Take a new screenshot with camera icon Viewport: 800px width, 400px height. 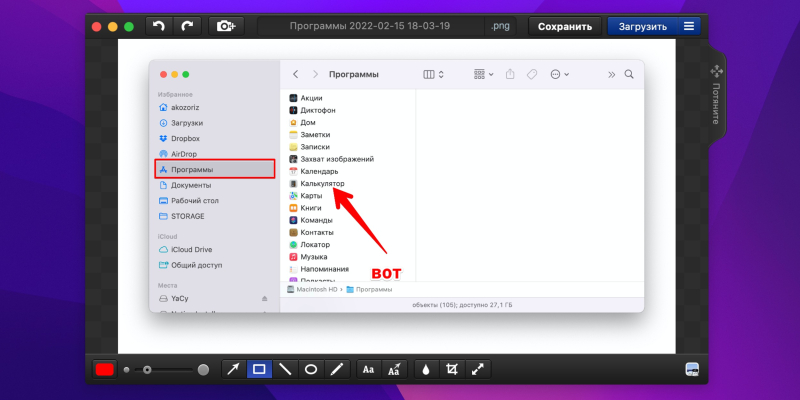tap(224, 26)
